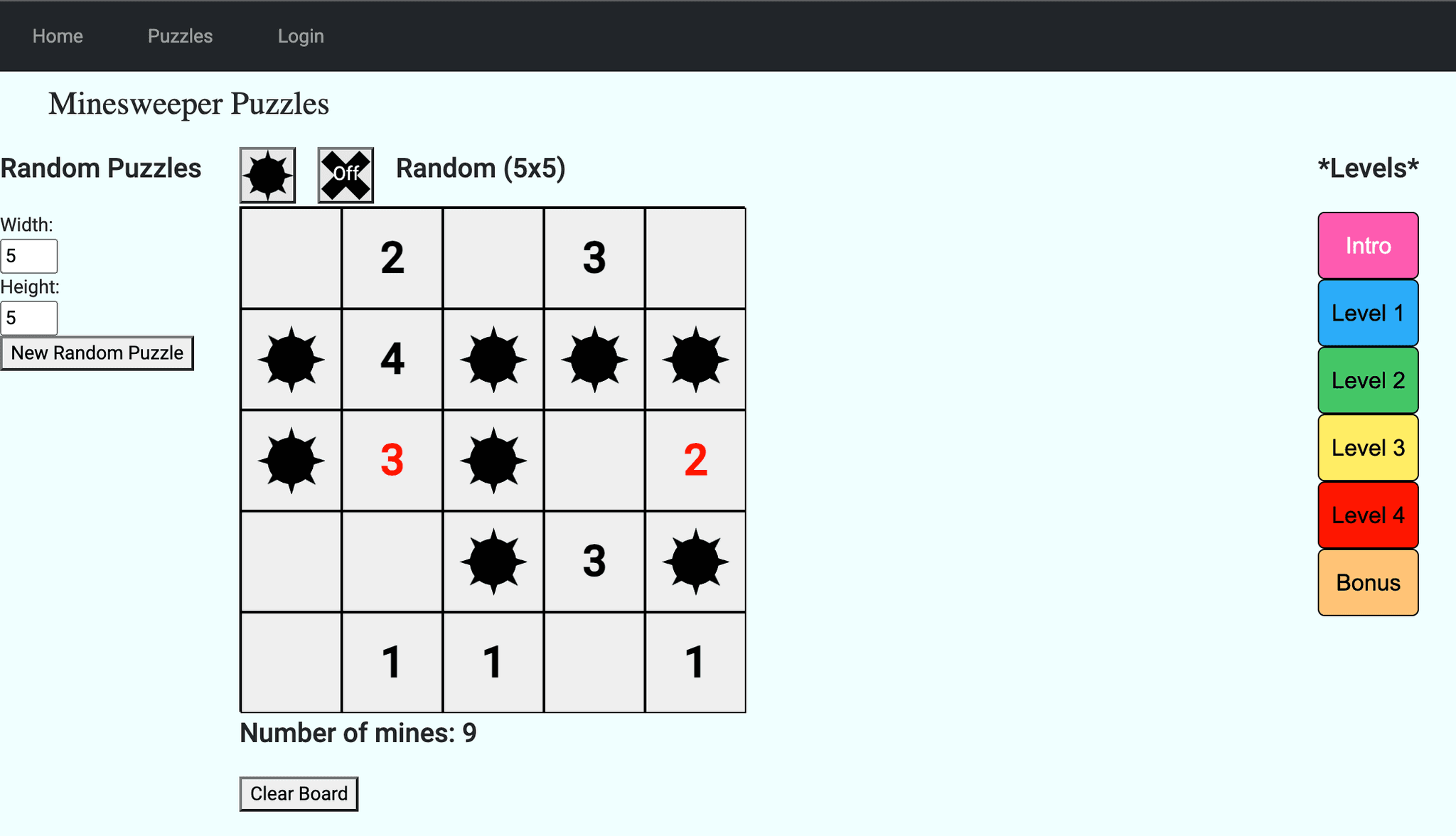Click the mine below the top-row 3
Viewport: 1456px width, 836px height.
(x=594, y=360)
